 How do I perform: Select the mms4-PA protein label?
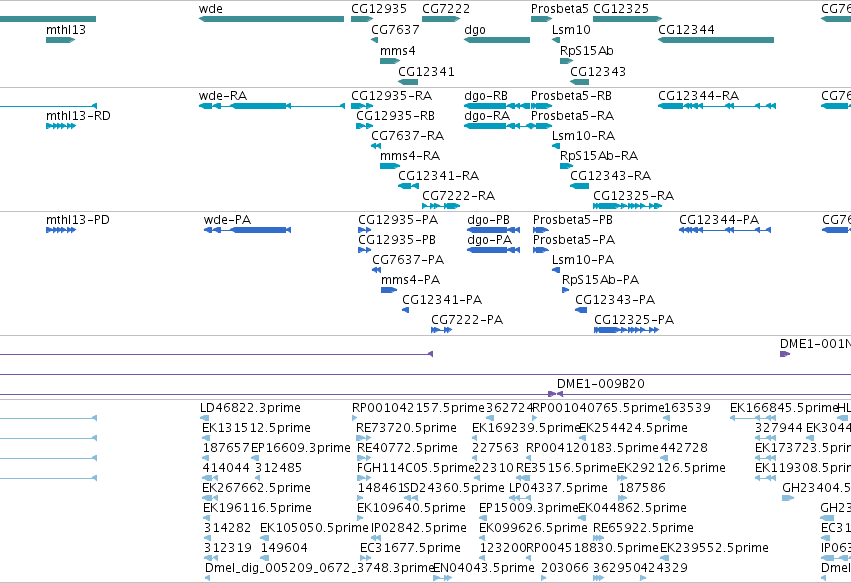pos(410,280)
